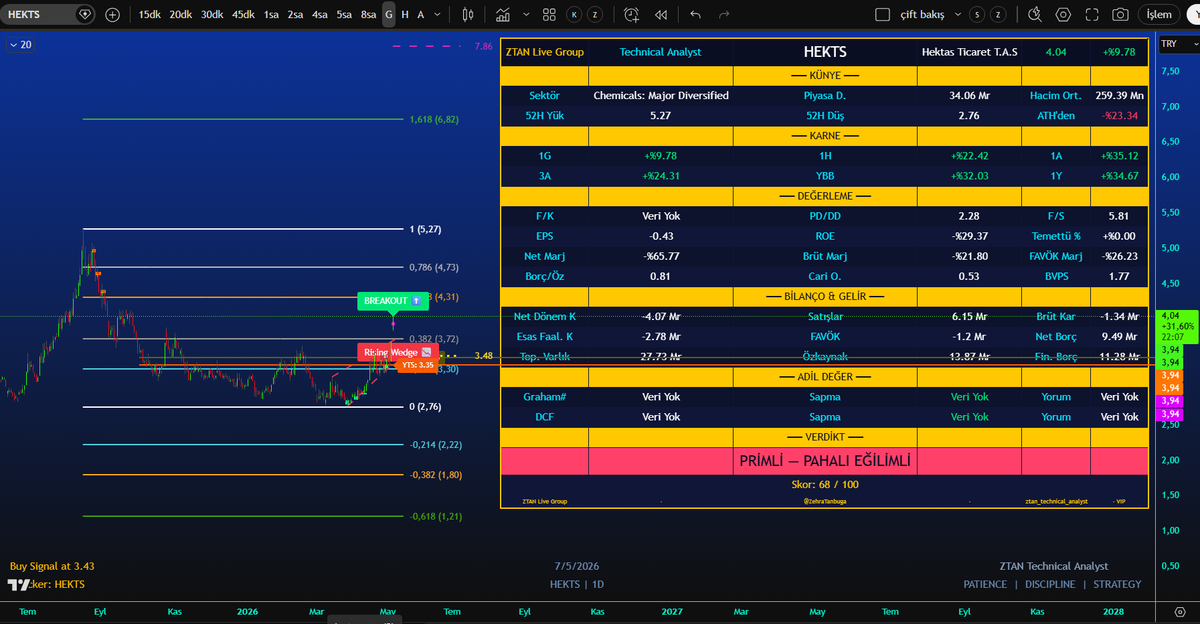This screenshot has width=1200, height=624.
Task: Open the çift bakış layout name
Action: (924, 15)
